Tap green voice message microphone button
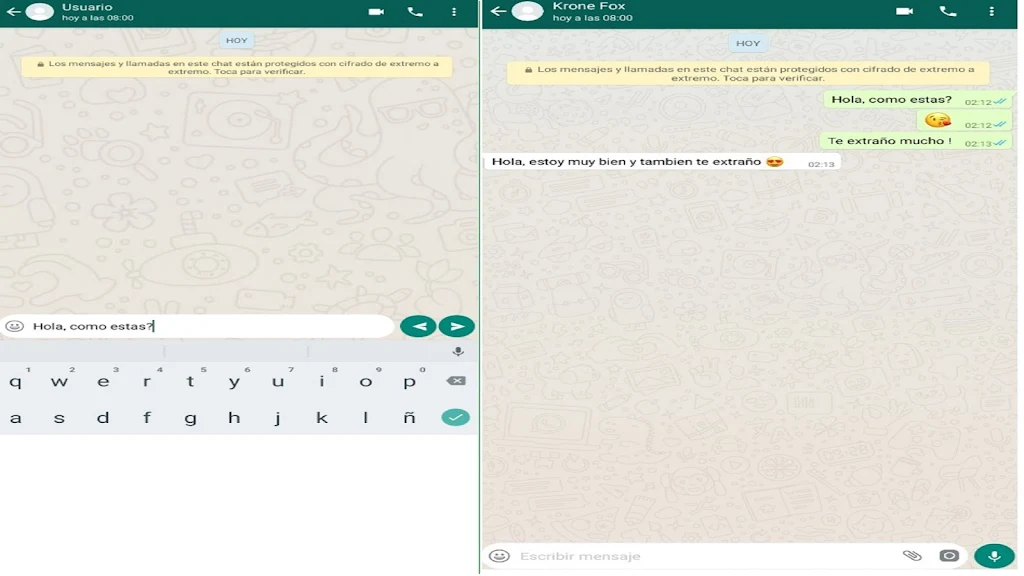 point(994,556)
